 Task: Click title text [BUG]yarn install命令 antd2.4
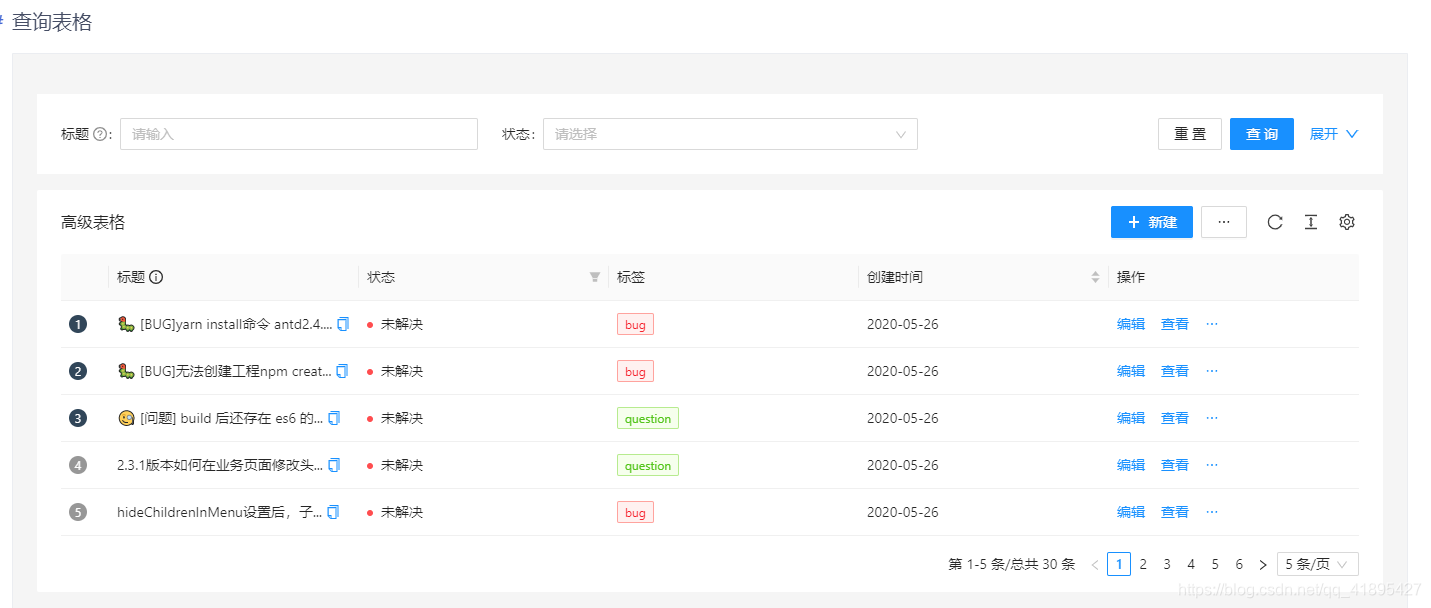click(236, 324)
